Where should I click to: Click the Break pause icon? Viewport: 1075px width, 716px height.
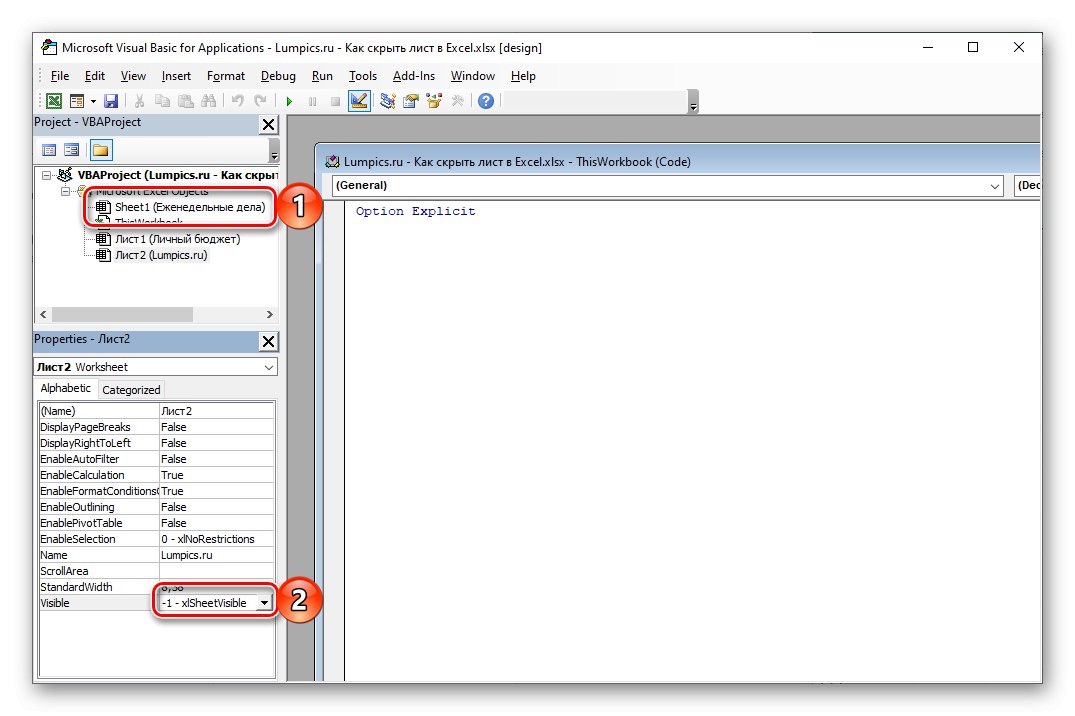tap(313, 102)
